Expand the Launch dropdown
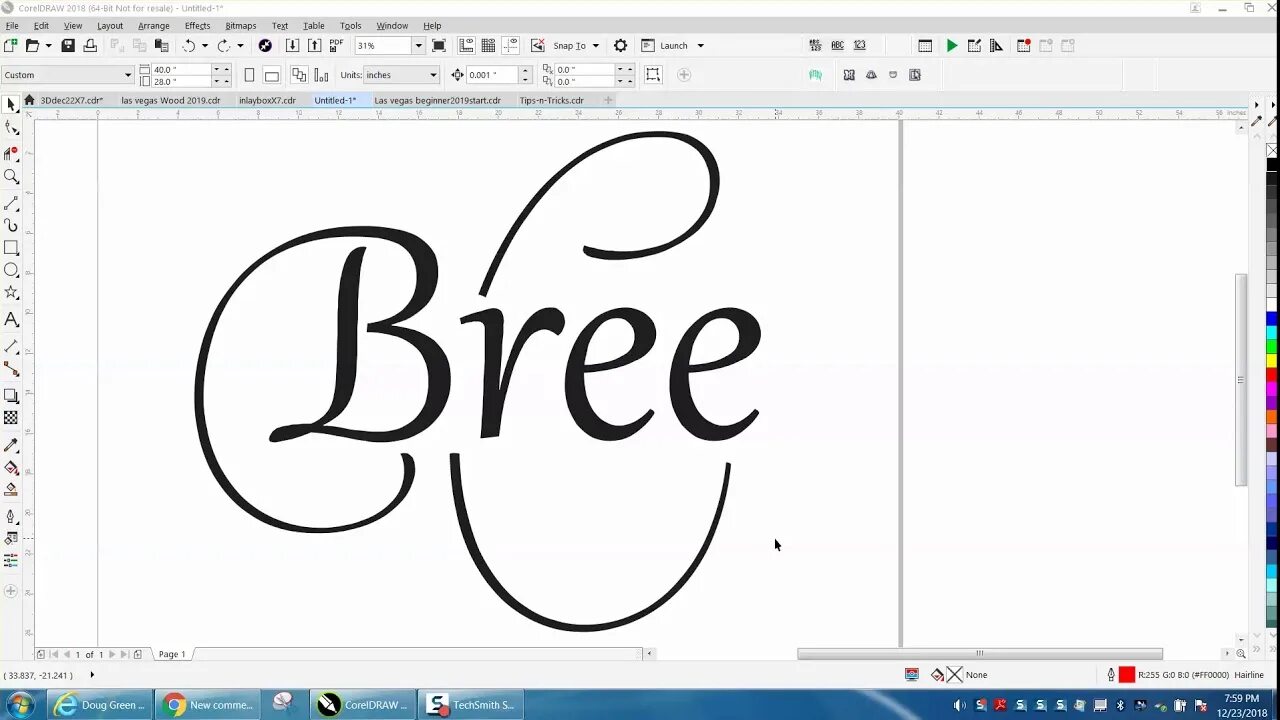 click(700, 45)
